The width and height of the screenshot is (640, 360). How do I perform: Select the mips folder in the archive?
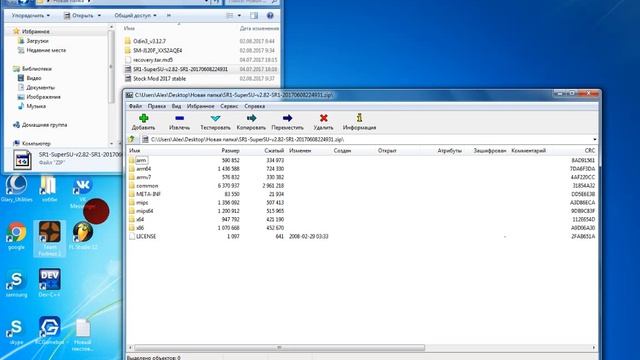click(x=142, y=203)
